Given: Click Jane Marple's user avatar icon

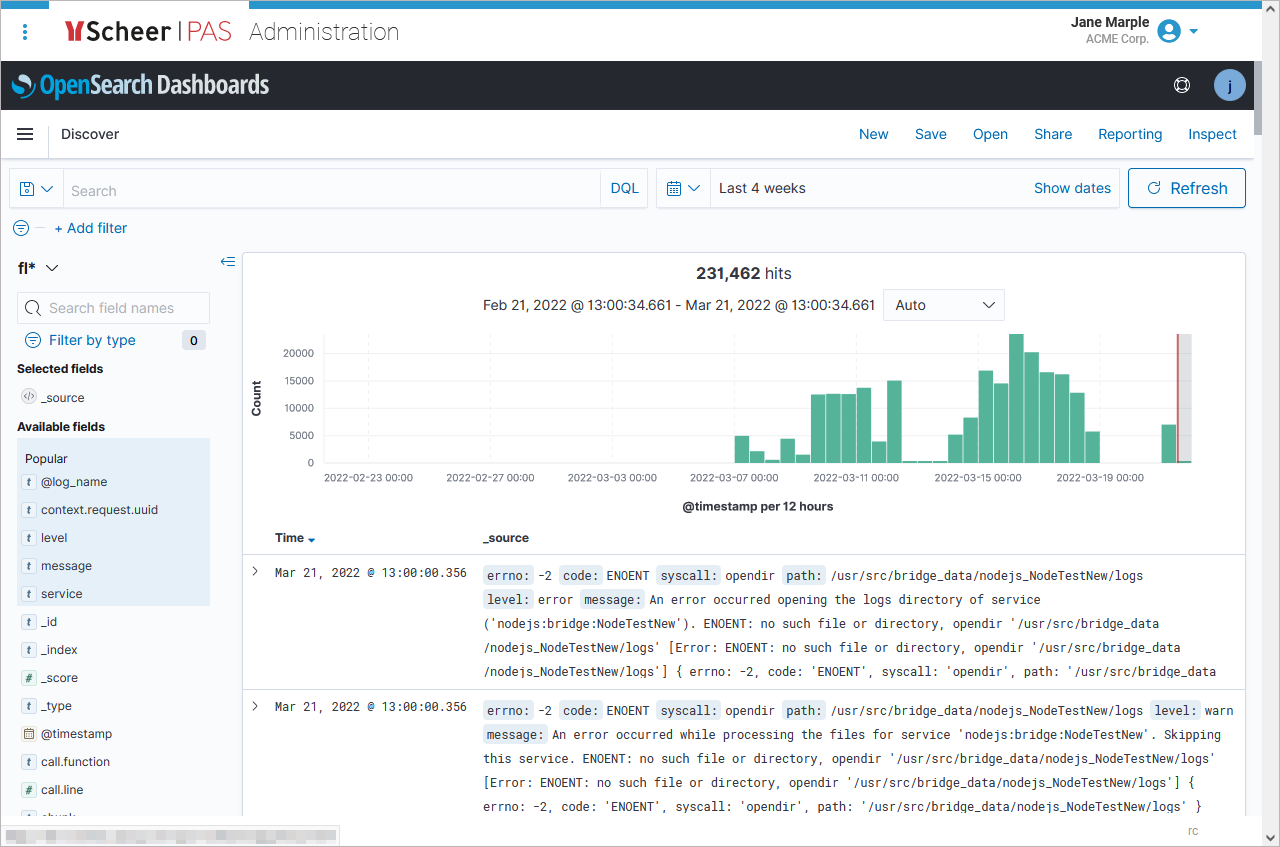Looking at the screenshot, I should [x=1168, y=31].
